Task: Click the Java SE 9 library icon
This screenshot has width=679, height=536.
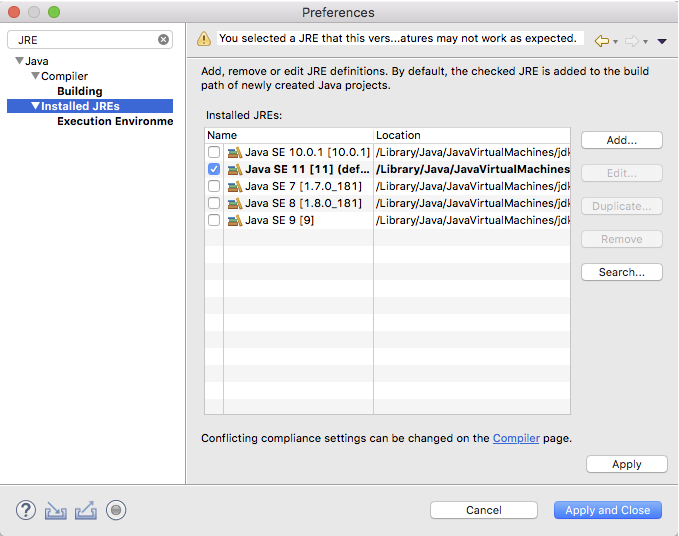Action: (235, 220)
